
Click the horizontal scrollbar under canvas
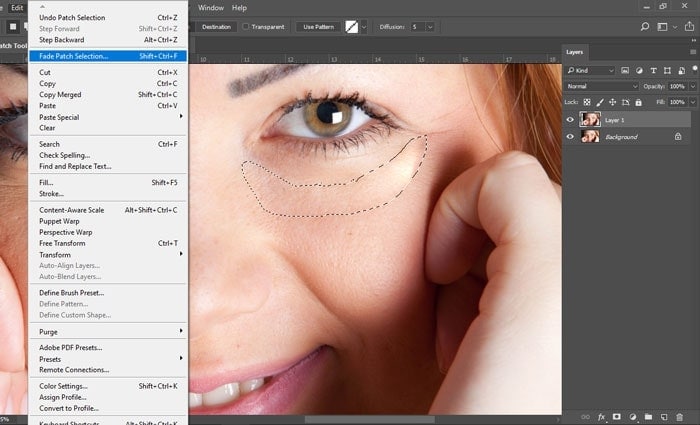click(370, 420)
